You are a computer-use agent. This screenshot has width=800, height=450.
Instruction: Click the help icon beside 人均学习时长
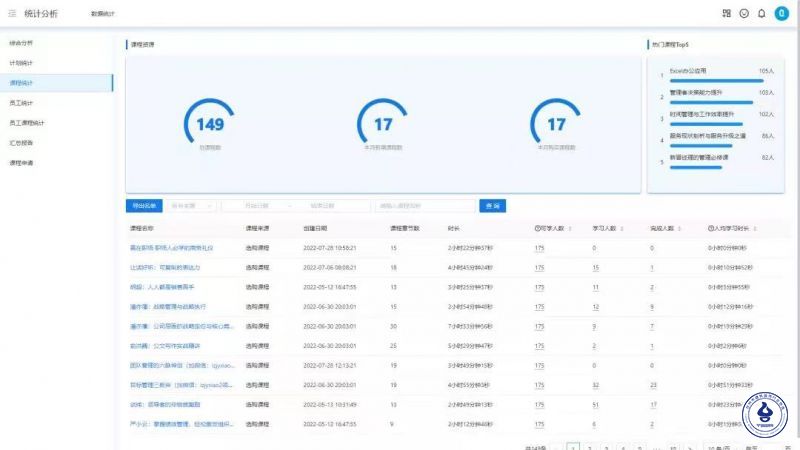(x=711, y=229)
